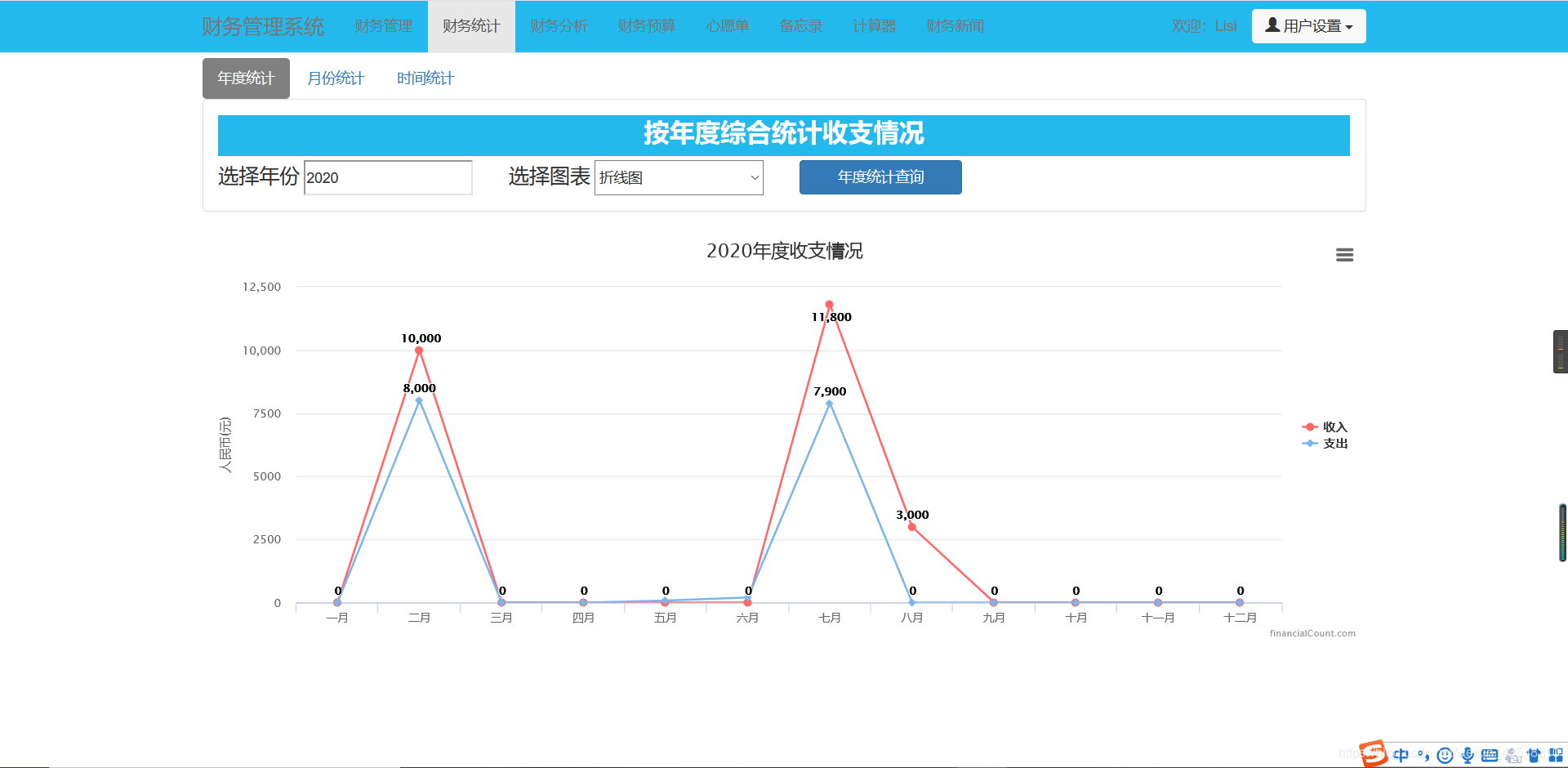Screen dimensions: 1568x768
Task: Click the chart title 2020年度收支情况
Action: pyautogui.click(x=784, y=251)
